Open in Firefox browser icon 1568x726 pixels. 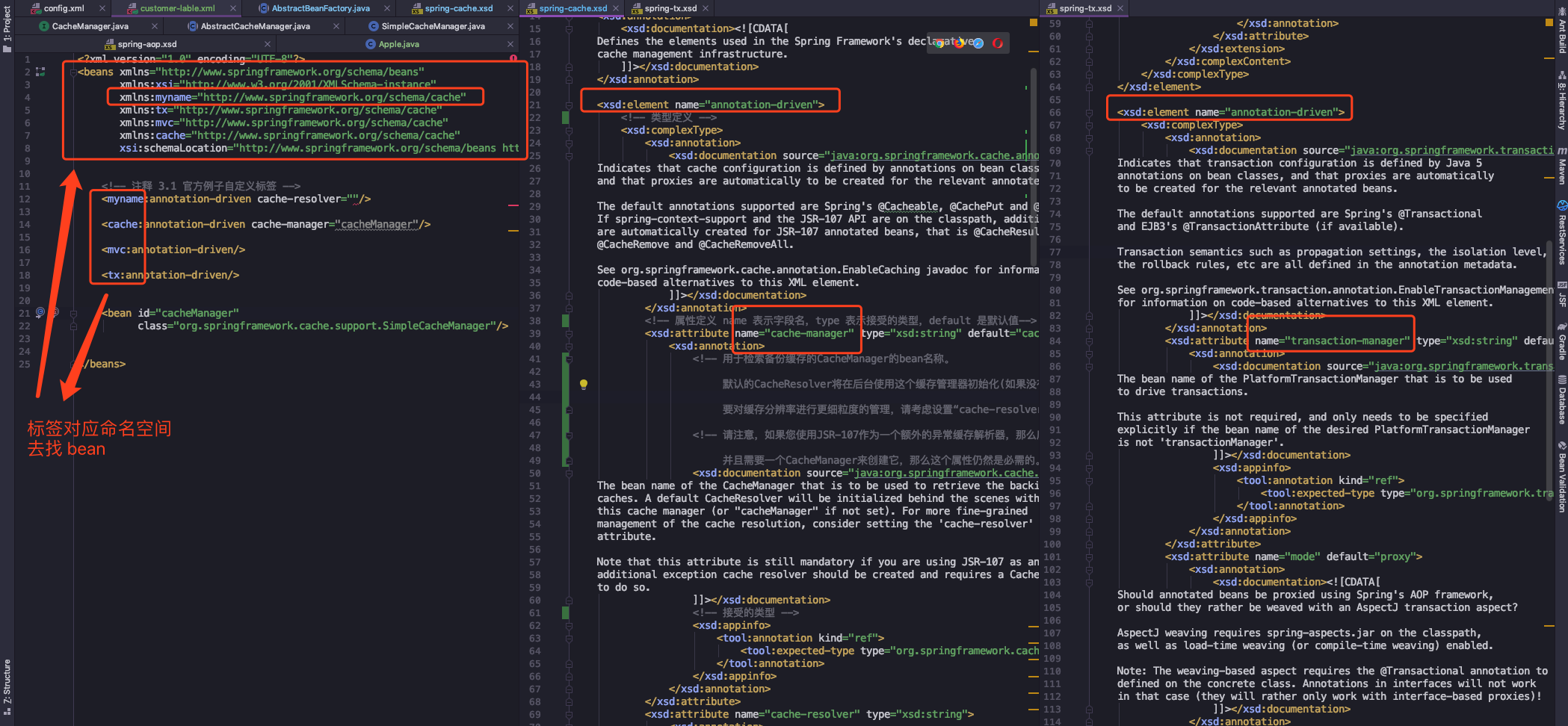coord(959,43)
